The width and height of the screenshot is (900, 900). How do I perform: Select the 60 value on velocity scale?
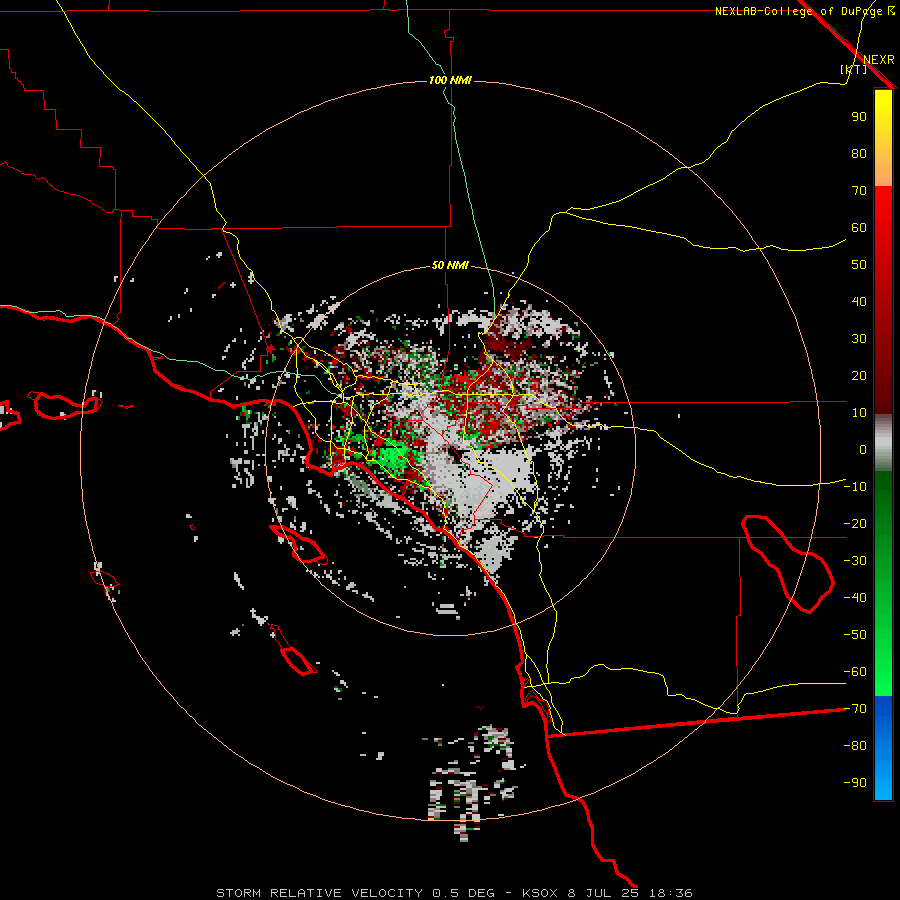859,227
